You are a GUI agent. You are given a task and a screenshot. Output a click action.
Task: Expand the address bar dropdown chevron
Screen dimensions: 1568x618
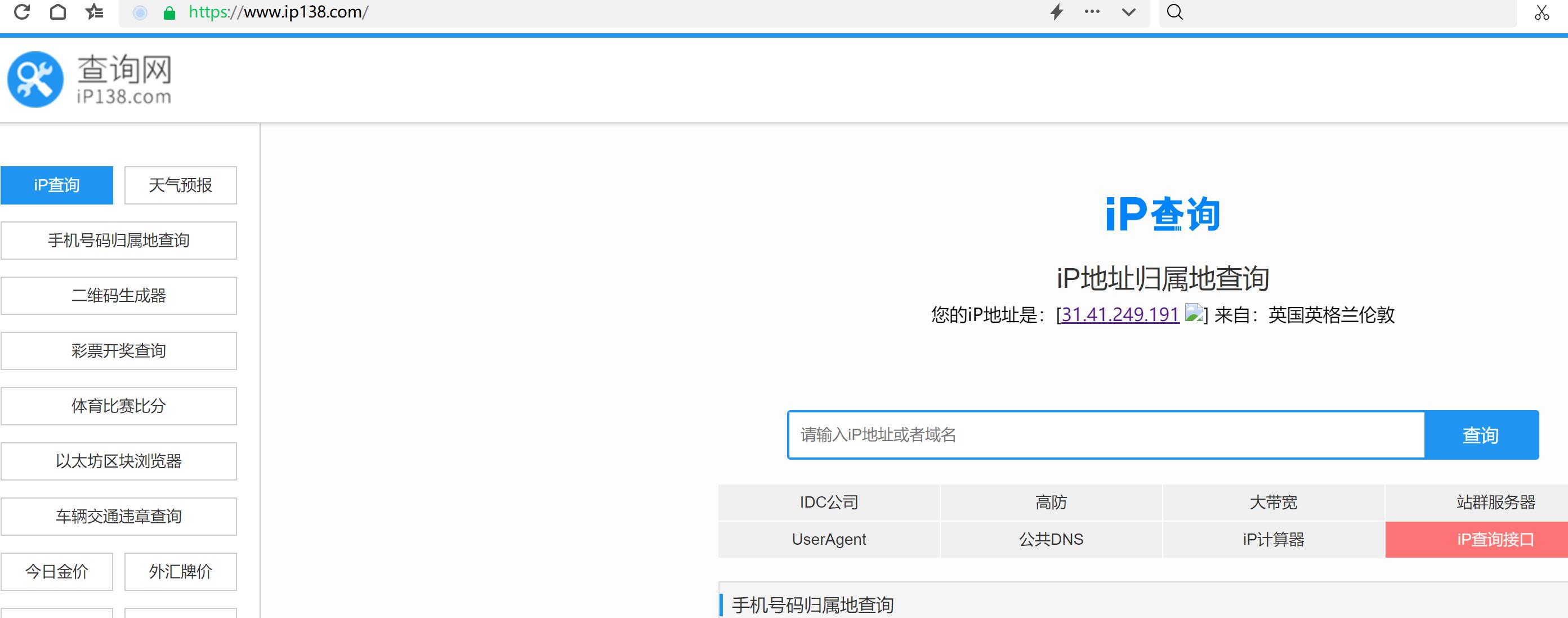pos(1128,12)
